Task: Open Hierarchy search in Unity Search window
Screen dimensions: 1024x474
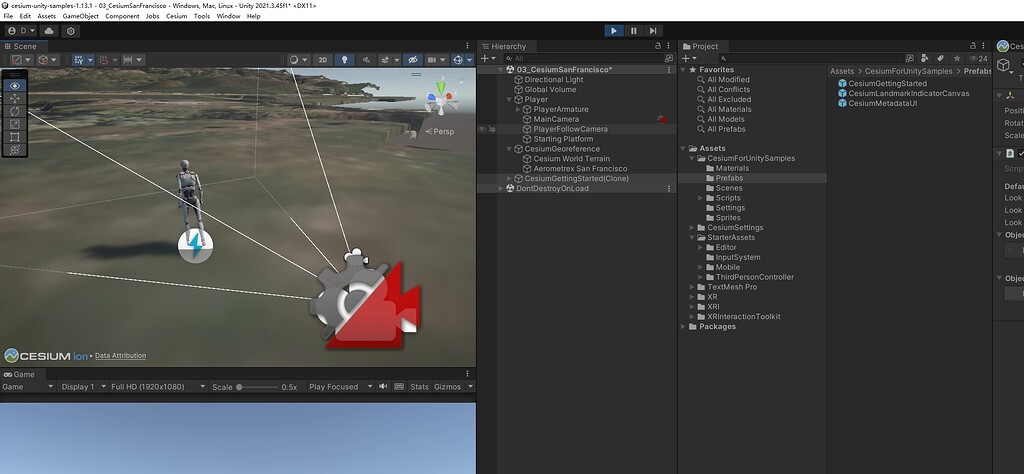Action: coord(668,58)
